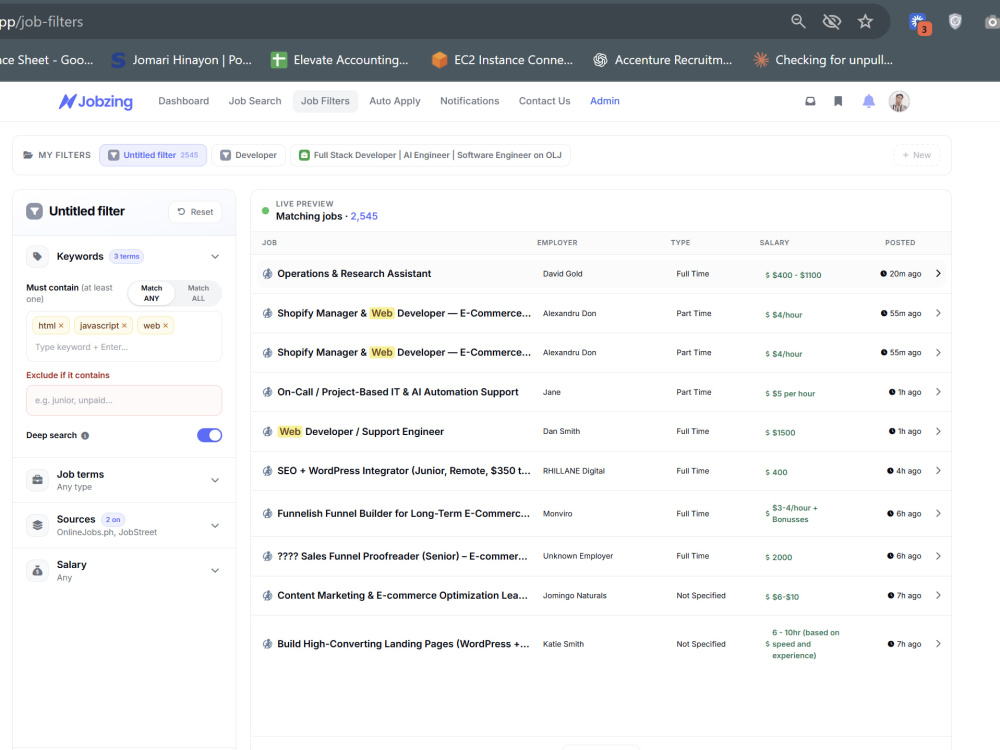This screenshot has height=750, width=1000.
Task: Click the Sources layers icon
Action: pos(38,525)
